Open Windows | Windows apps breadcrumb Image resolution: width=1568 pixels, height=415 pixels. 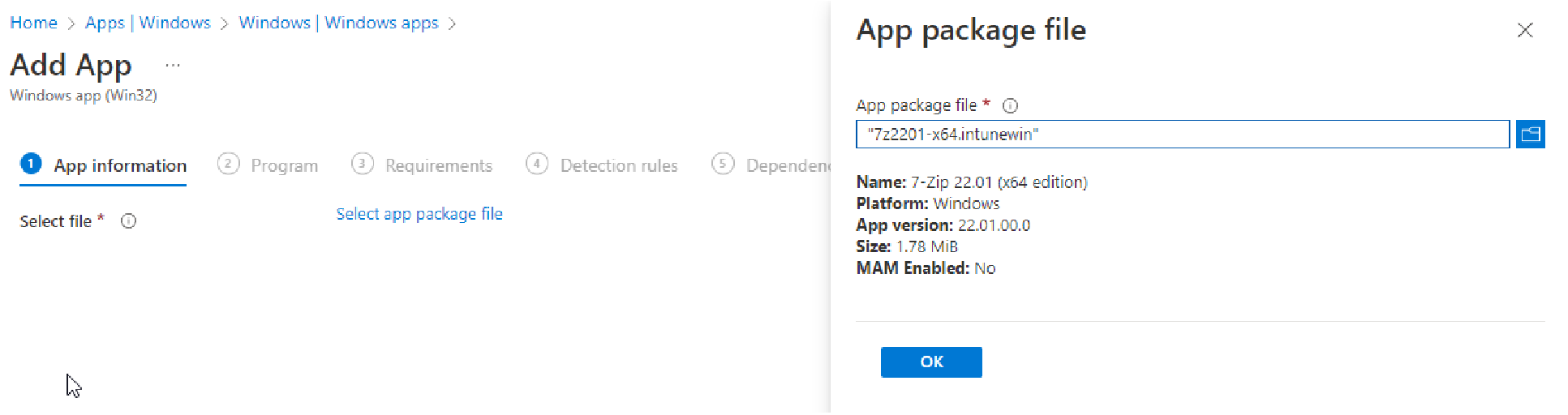pos(338,23)
